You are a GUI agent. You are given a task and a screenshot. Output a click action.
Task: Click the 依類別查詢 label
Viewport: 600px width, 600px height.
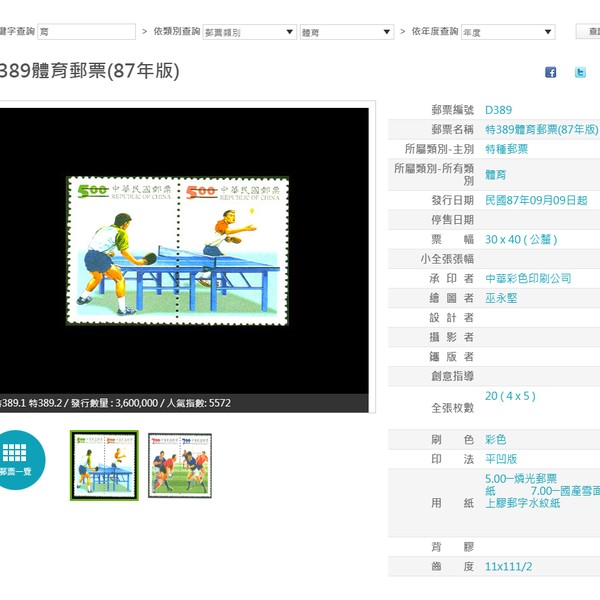click(177, 31)
